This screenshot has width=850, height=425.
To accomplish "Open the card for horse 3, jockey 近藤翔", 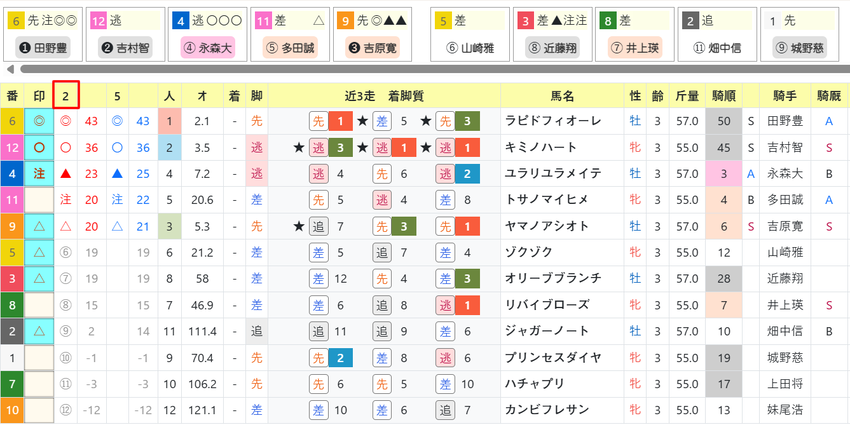I will click(x=552, y=34).
